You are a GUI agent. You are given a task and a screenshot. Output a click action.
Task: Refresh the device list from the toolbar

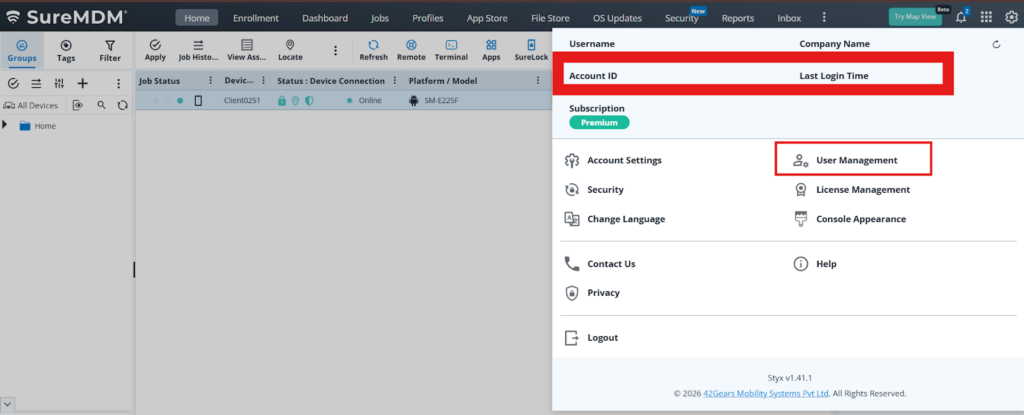[x=373, y=50]
